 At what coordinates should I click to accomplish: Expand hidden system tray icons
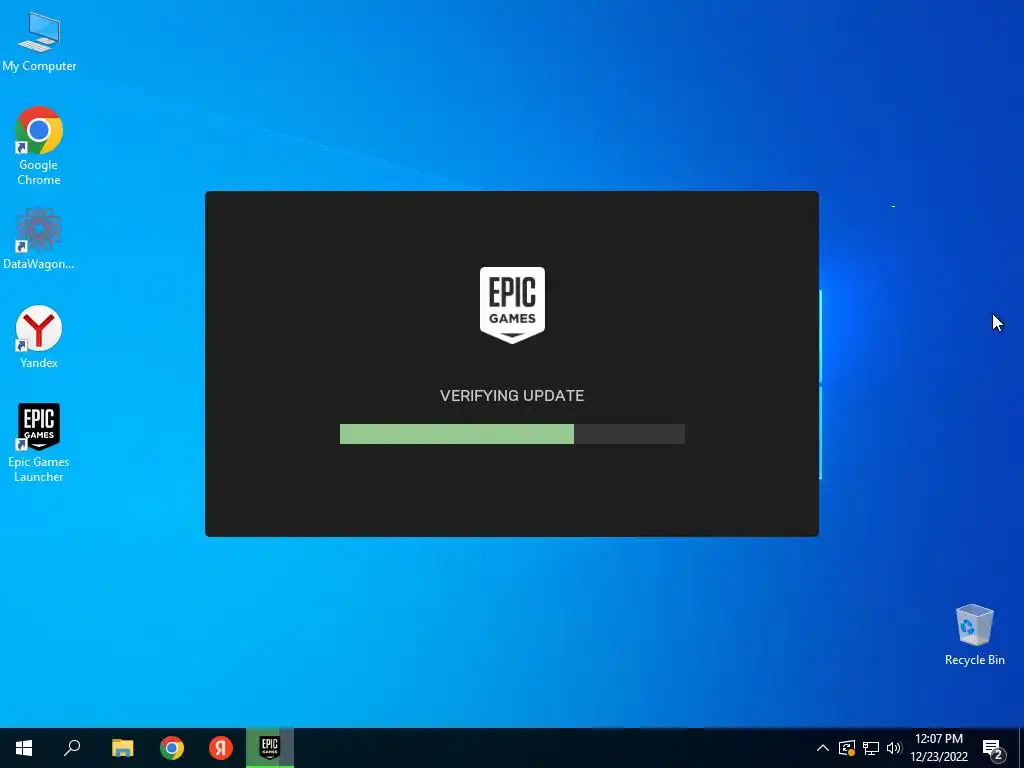[823, 748]
